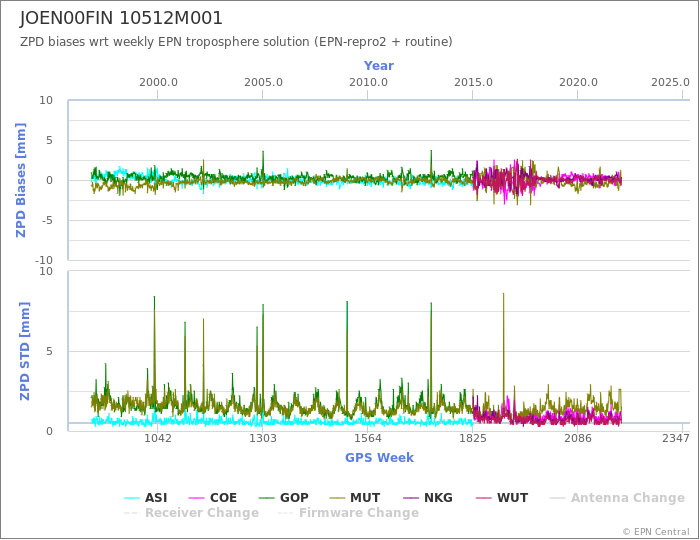
Task: Enable the Receiver Change legend entry
Action: 192,513
